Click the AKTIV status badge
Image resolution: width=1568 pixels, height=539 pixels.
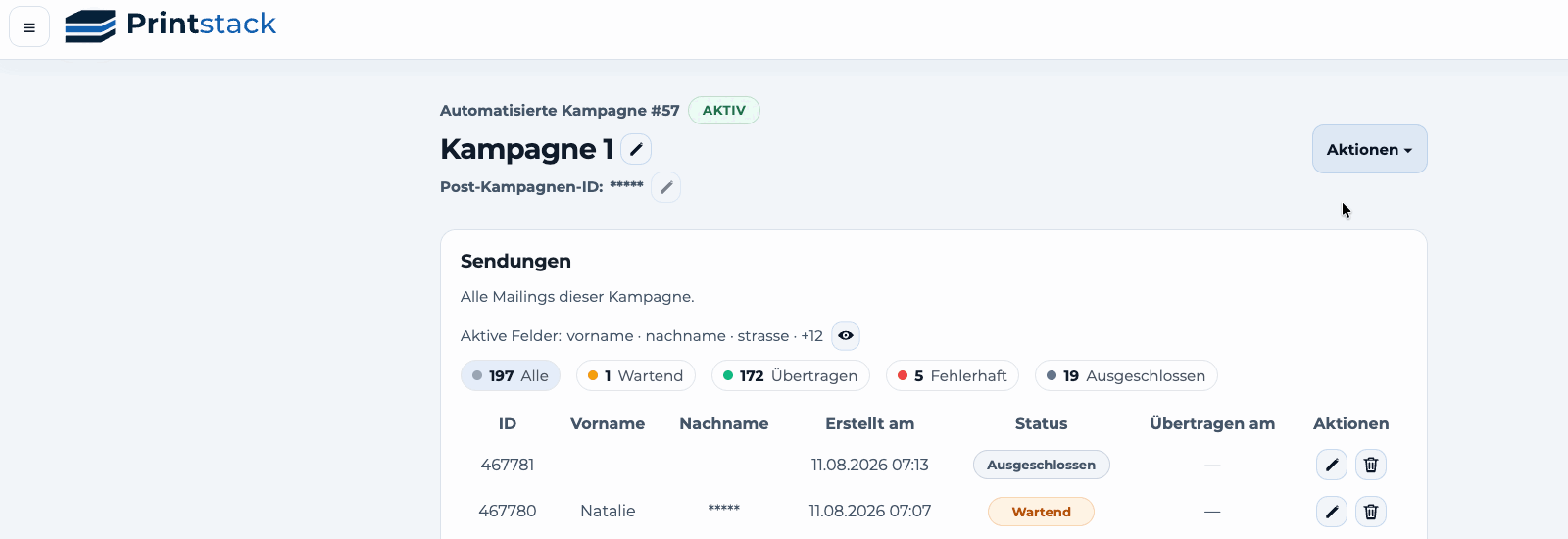(x=724, y=110)
